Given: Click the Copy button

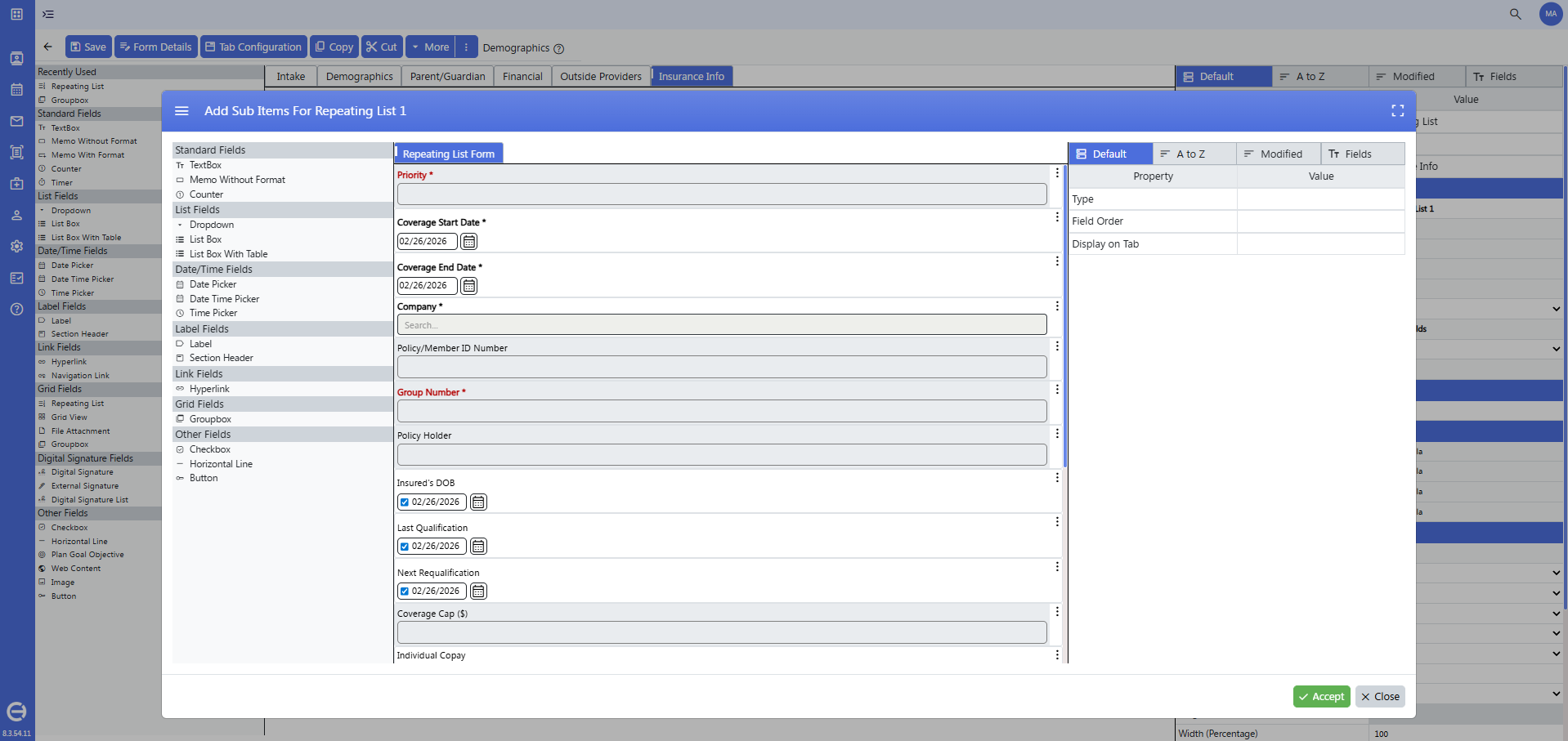Looking at the screenshot, I should coord(334,47).
